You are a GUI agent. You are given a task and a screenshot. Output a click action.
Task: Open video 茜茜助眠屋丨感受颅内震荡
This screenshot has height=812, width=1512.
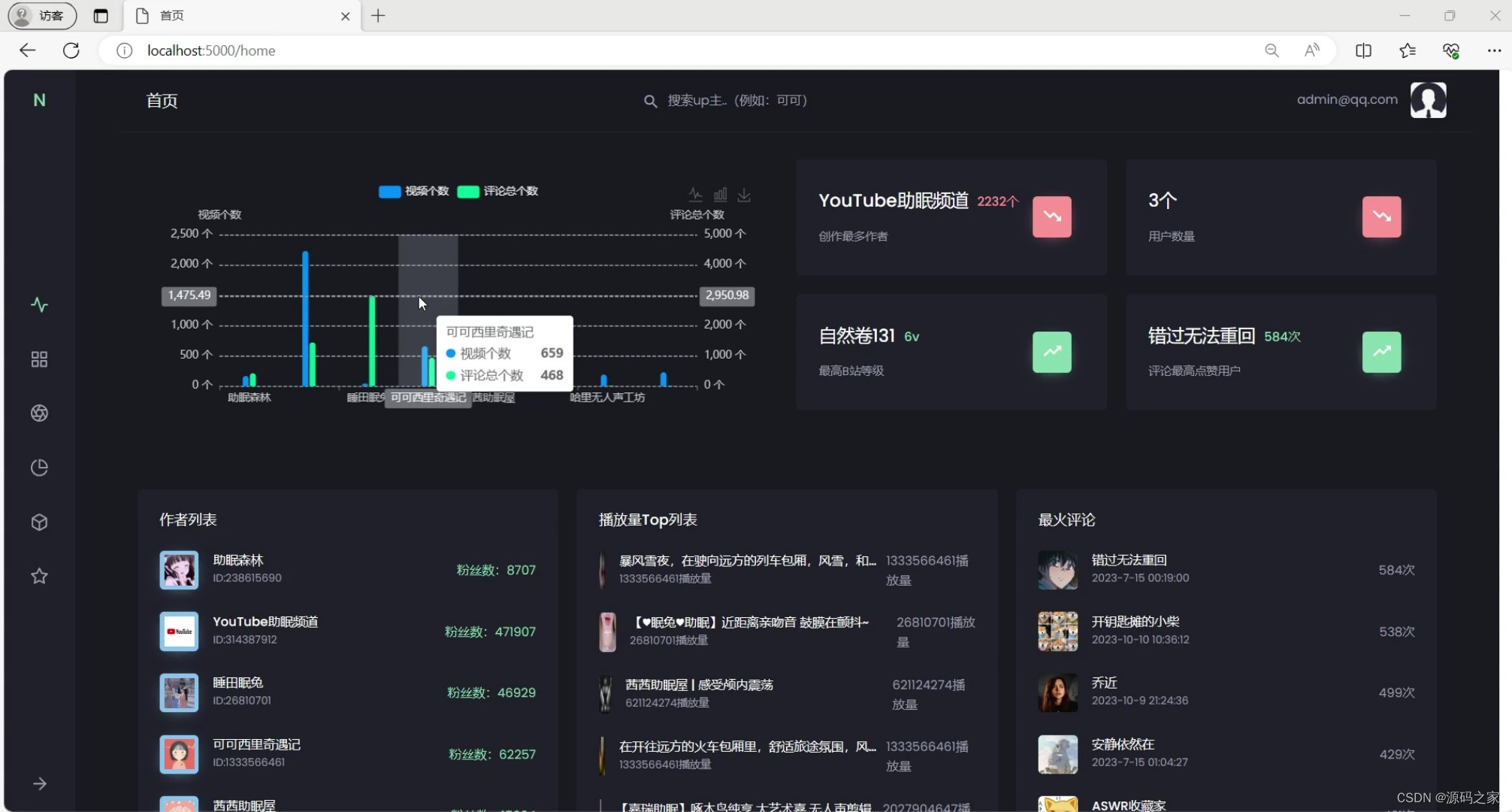pos(699,684)
